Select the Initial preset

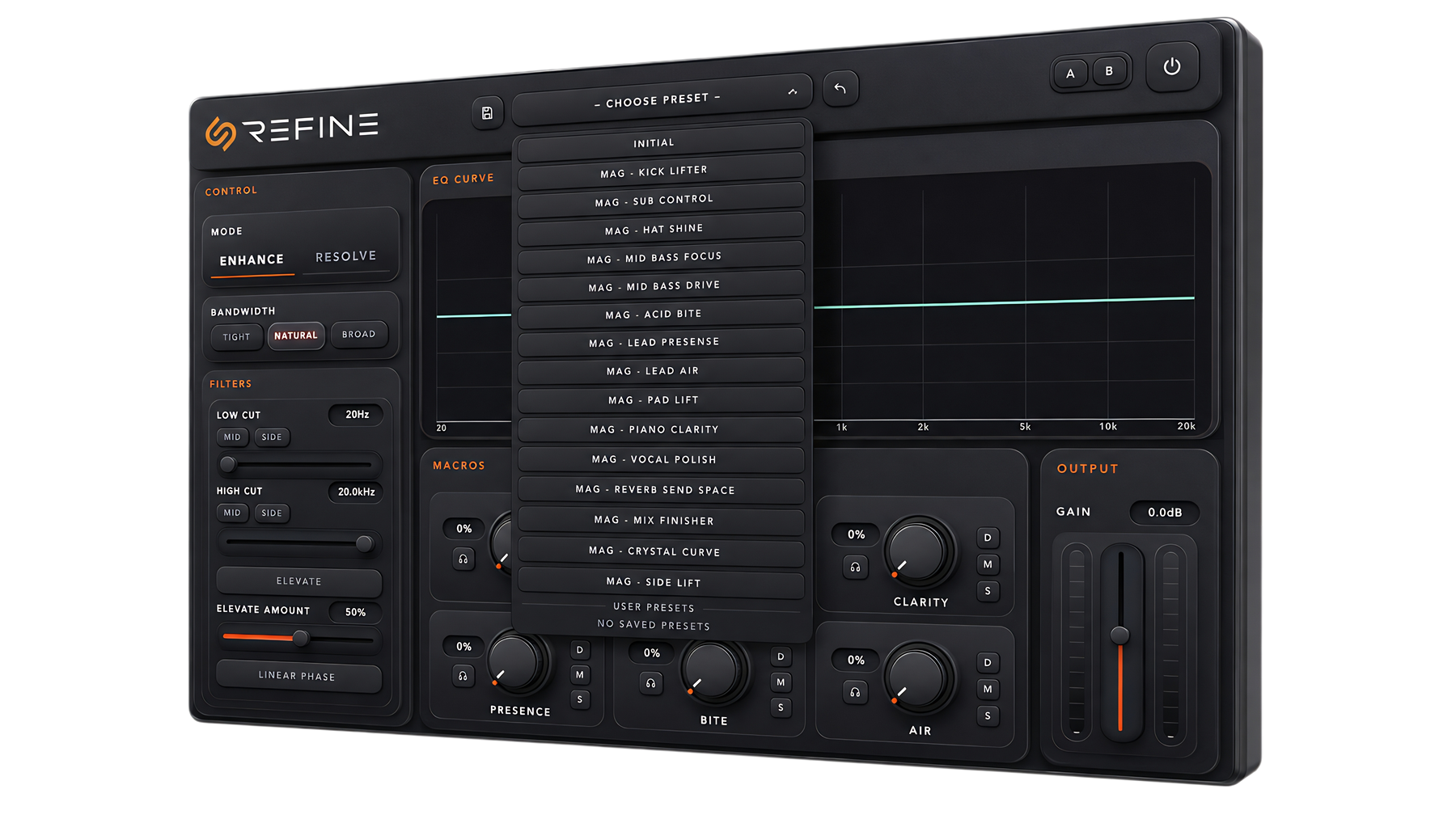coord(661,142)
